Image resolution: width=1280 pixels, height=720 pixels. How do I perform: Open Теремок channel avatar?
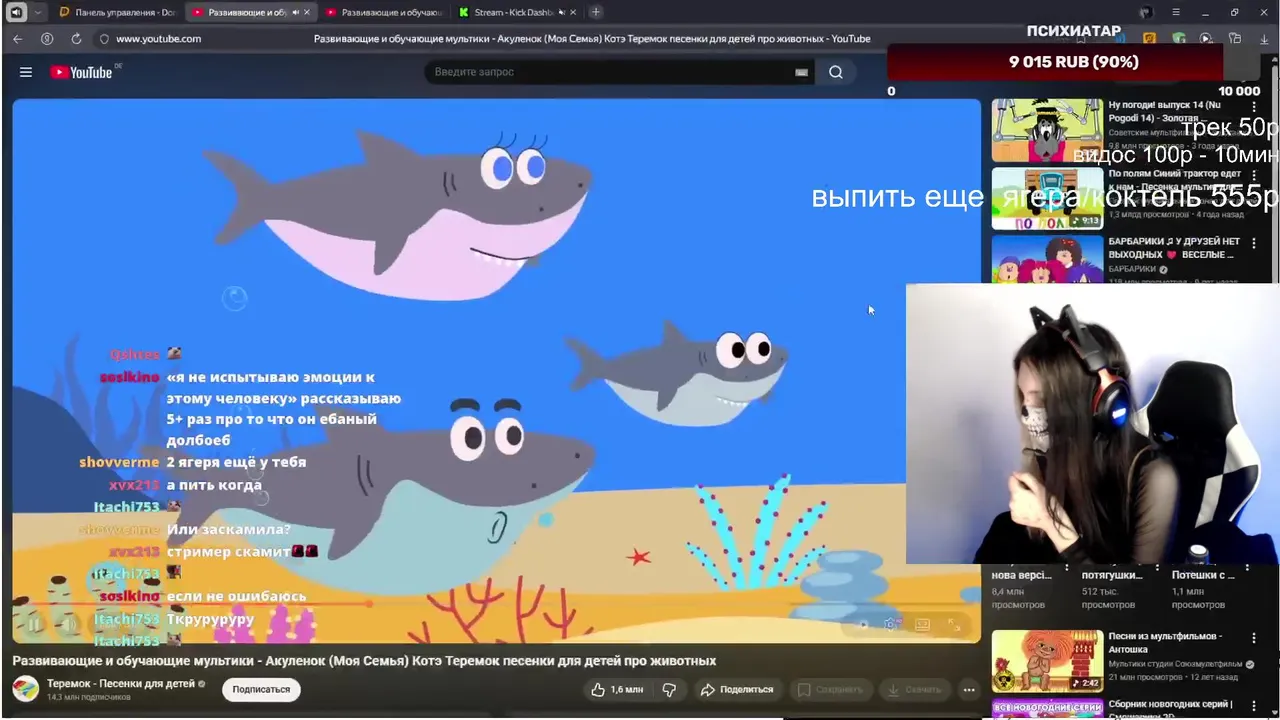point(26,689)
